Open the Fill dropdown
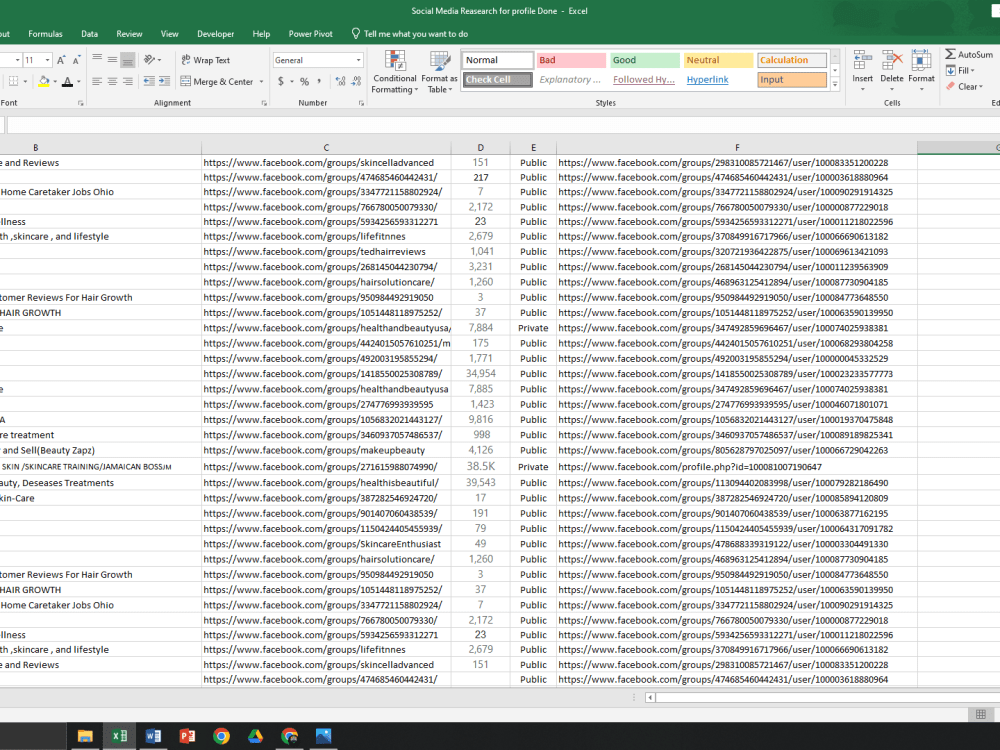The height and width of the screenshot is (750, 1000). click(960, 70)
